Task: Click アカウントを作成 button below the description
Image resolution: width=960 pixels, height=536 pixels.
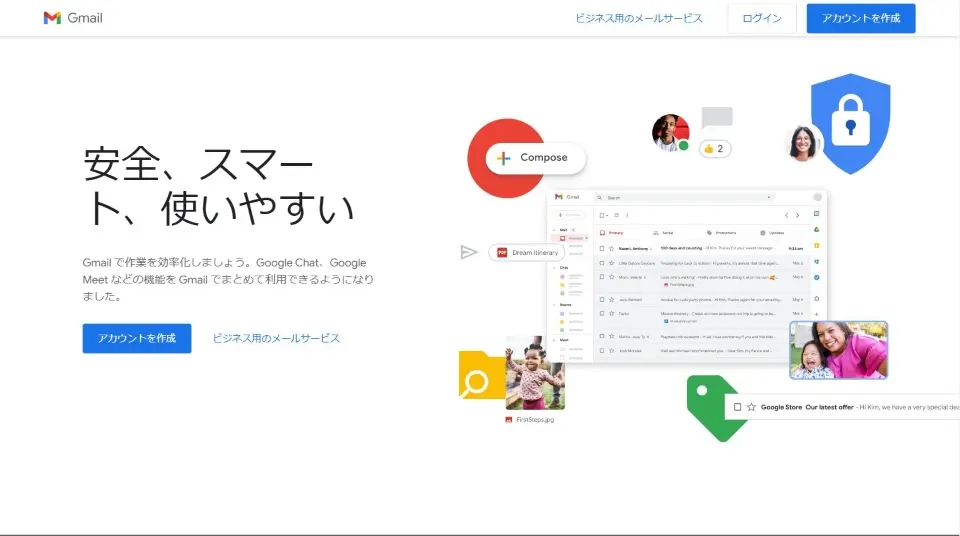Action: point(137,338)
